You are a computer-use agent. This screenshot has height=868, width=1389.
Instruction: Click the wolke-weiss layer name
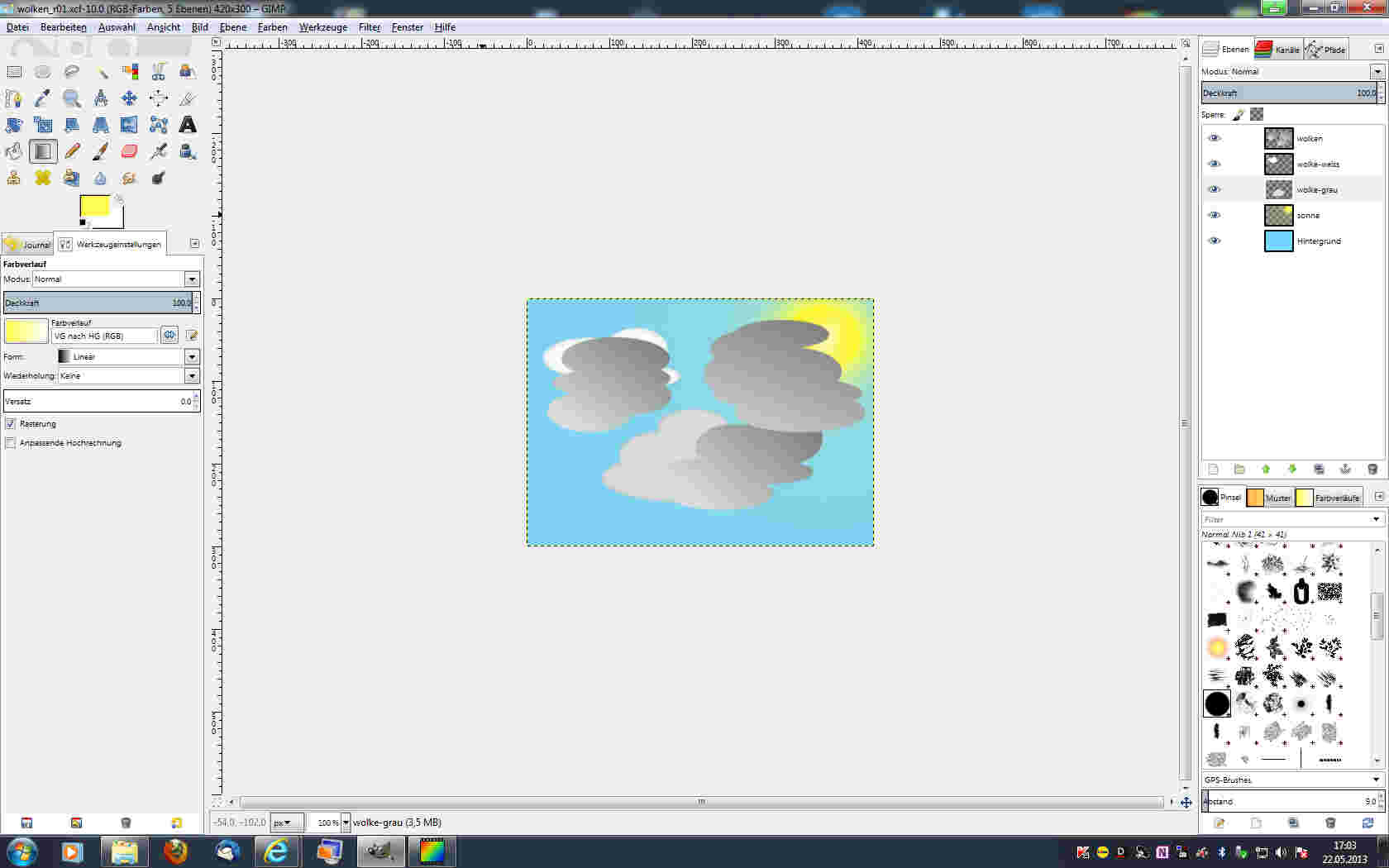[1318, 165]
